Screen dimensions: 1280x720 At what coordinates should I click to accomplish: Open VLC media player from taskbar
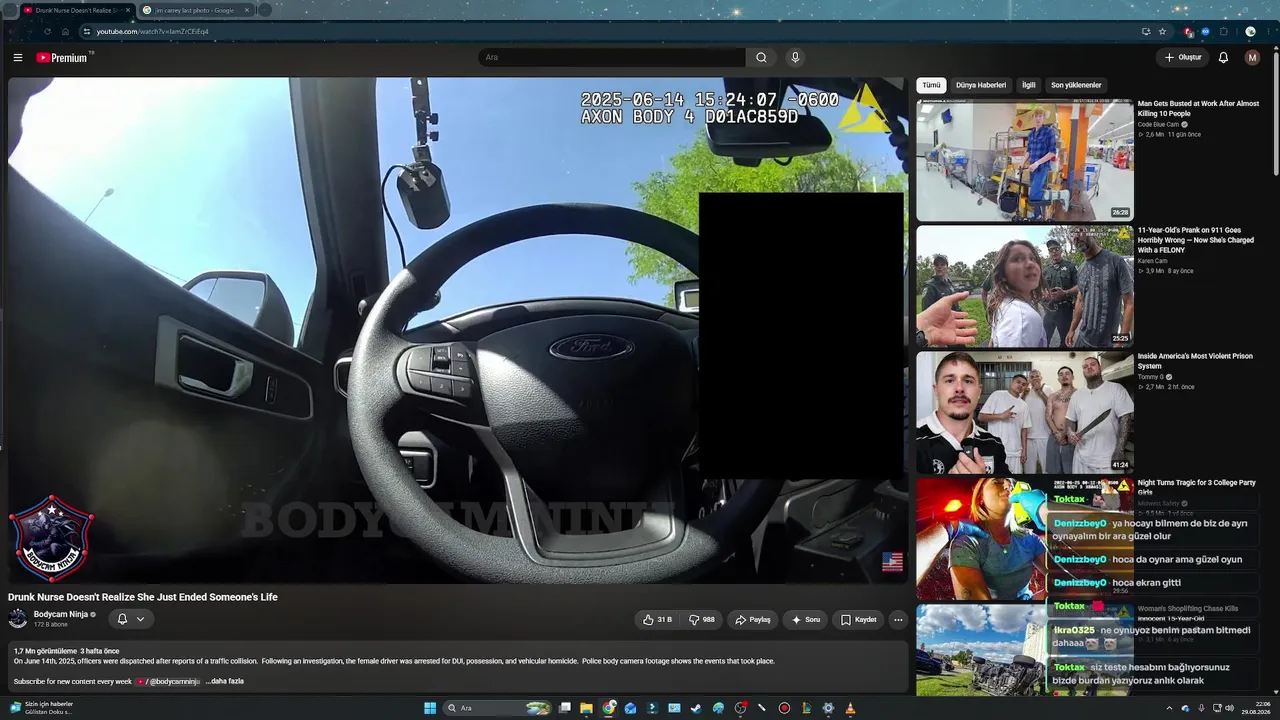[x=850, y=708]
